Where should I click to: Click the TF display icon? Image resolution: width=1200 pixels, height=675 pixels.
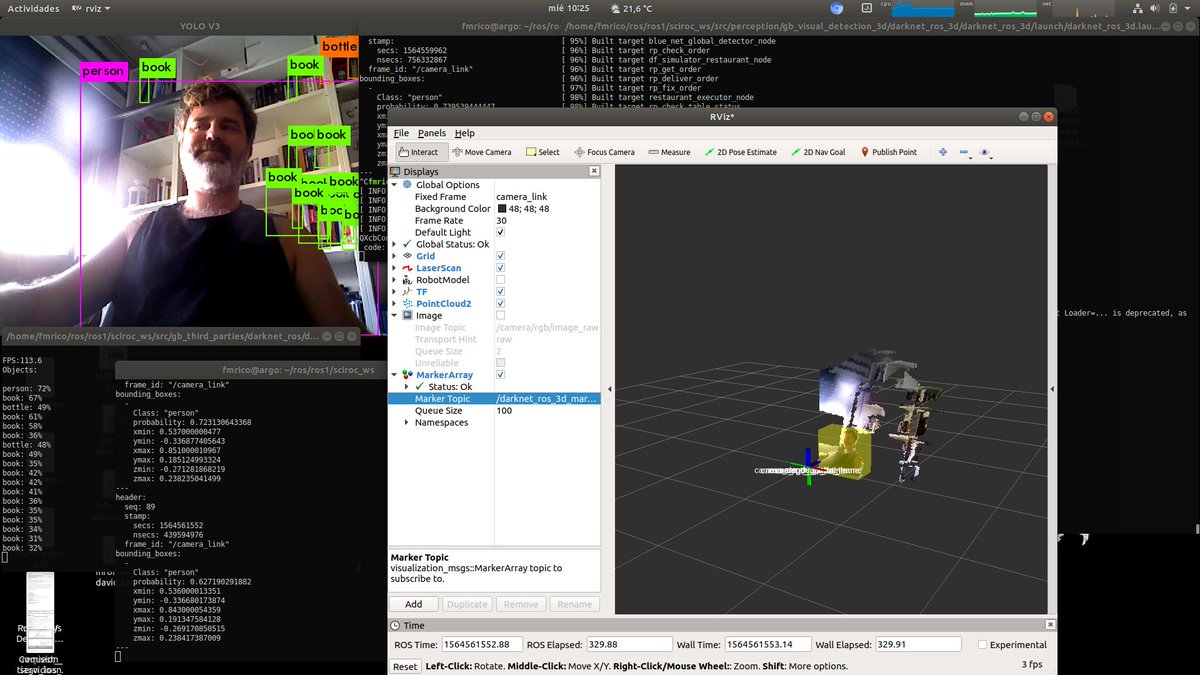tap(407, 292)
